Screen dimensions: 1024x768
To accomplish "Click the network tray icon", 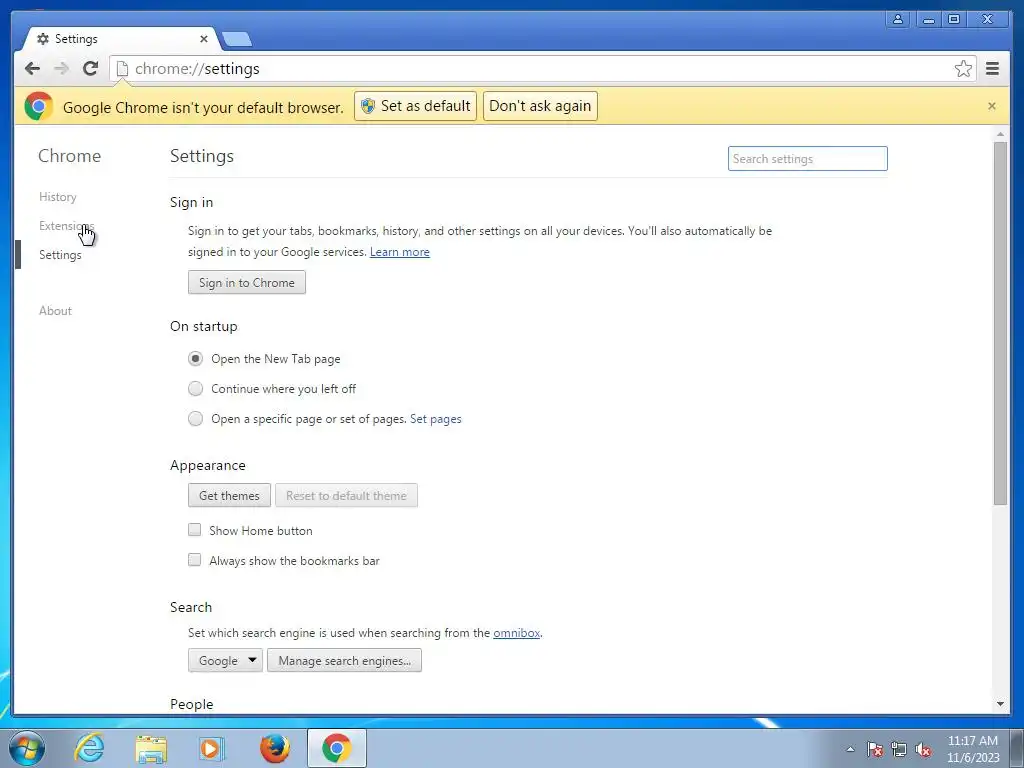I will pos(899,749).
